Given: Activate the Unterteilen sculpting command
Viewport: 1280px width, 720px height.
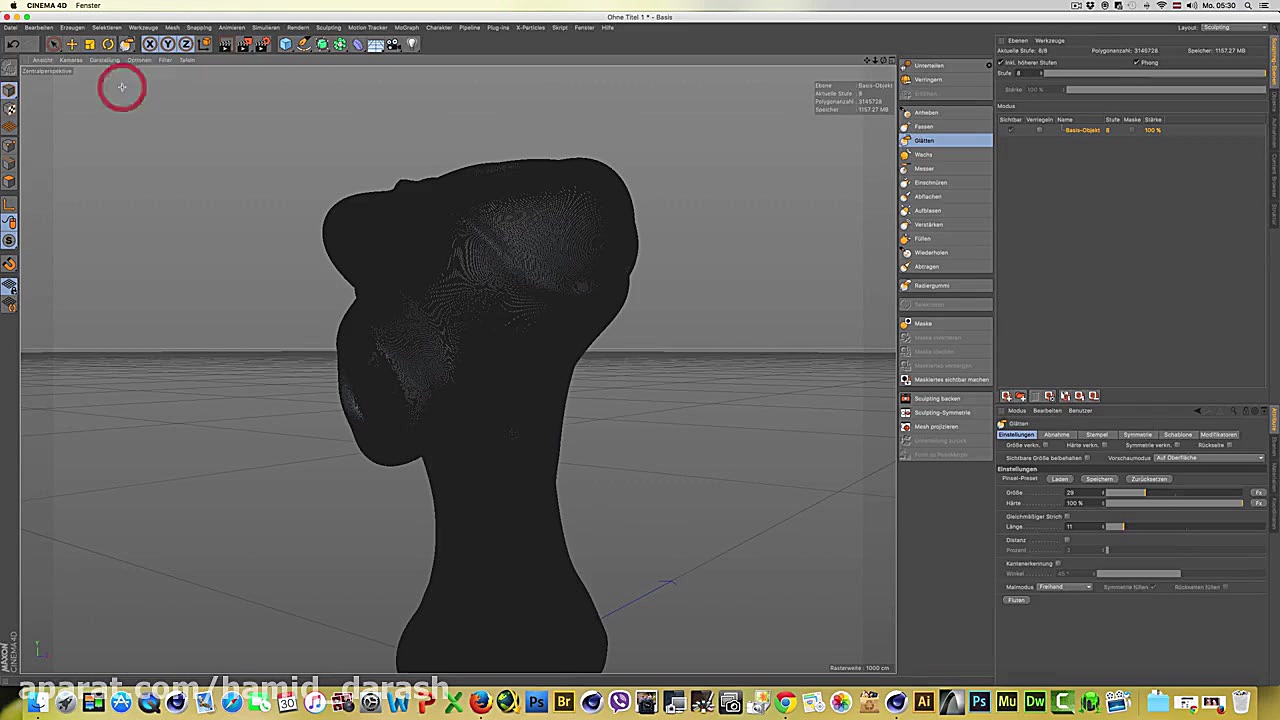Looking at the screenshot, I should point(928,65).
